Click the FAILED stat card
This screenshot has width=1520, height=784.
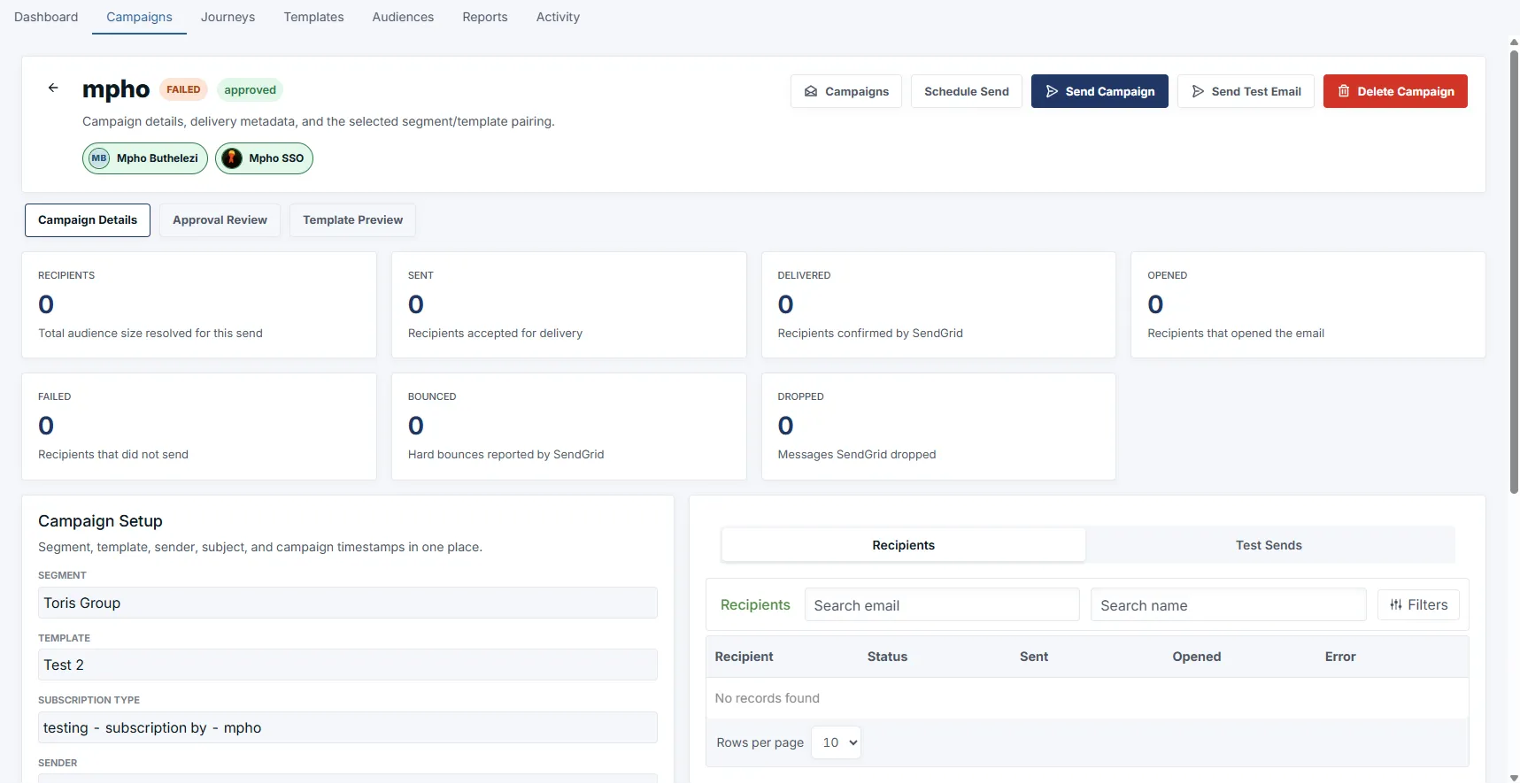pyautogui.click(x=199, y=427)
